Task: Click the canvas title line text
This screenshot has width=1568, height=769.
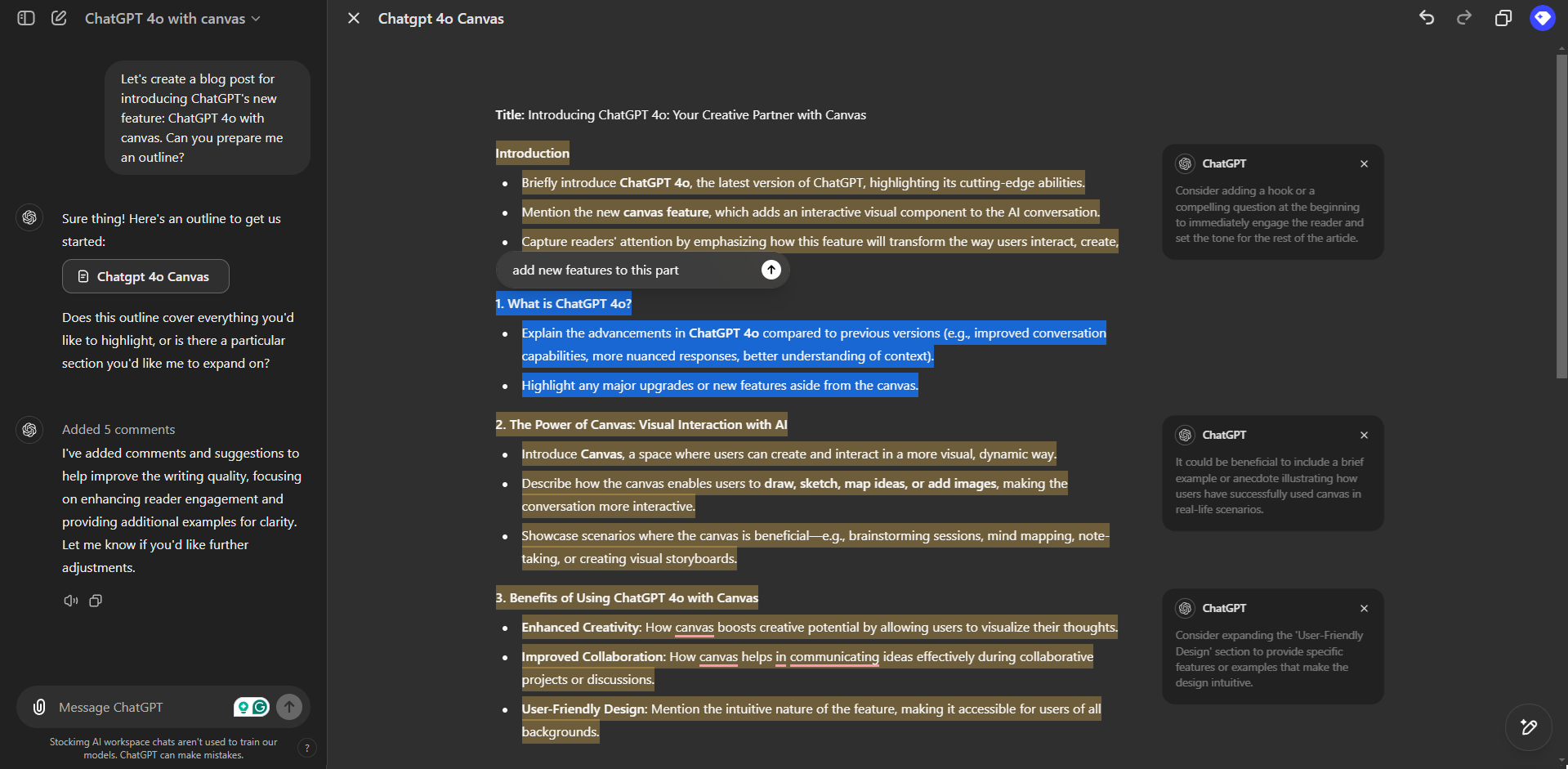Action: [681, 114]
